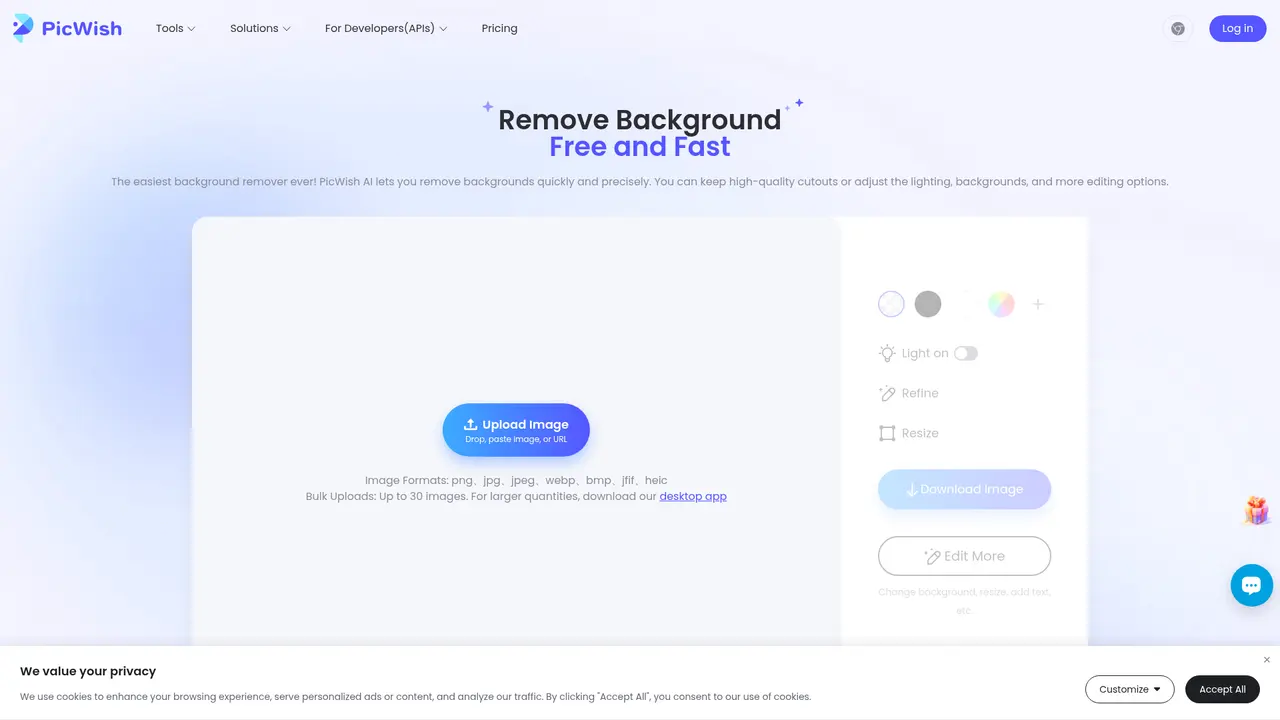The height and width of the screenshot is (720, 1280).
Task: Select the Refine tool
Action: (x=909, y=393)
